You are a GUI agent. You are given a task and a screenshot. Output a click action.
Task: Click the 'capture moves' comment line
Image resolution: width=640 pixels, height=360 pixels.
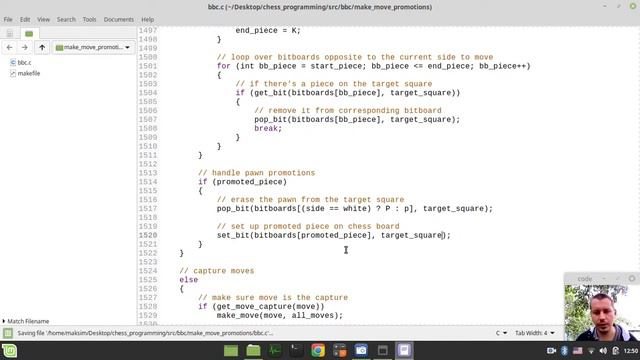[x=217, y=271]
